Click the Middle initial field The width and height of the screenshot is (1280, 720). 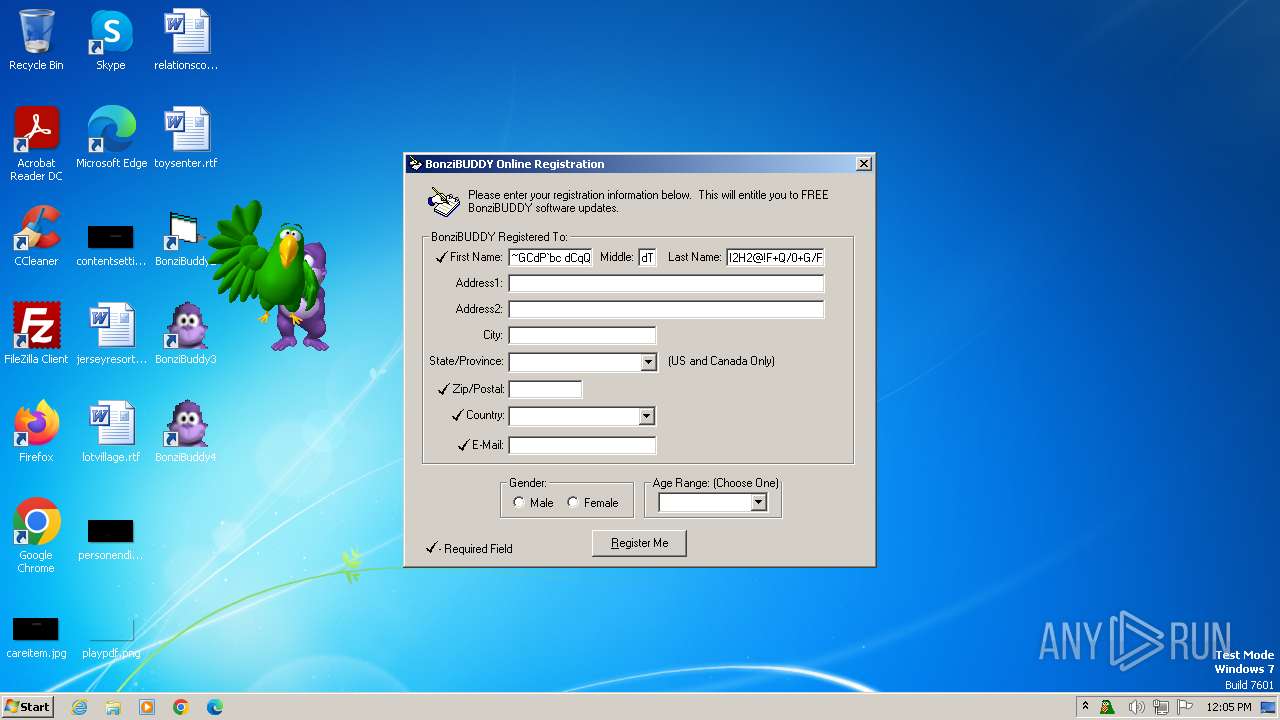point(647,257)
